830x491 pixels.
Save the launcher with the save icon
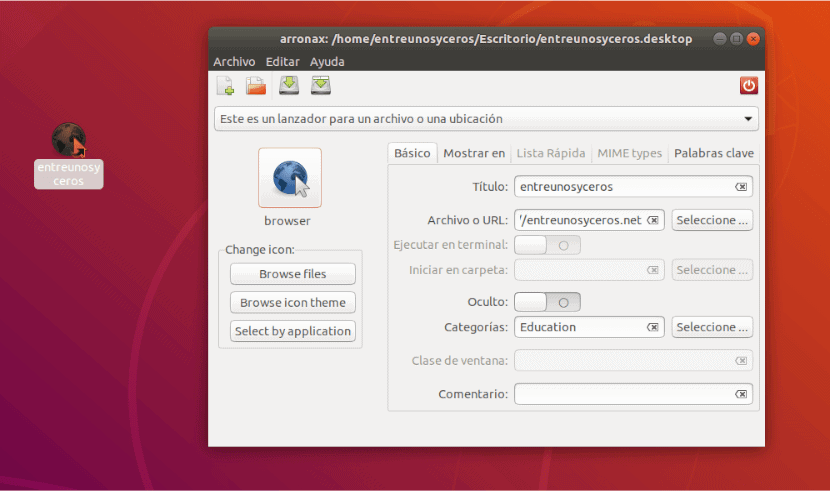pos(289,85)
